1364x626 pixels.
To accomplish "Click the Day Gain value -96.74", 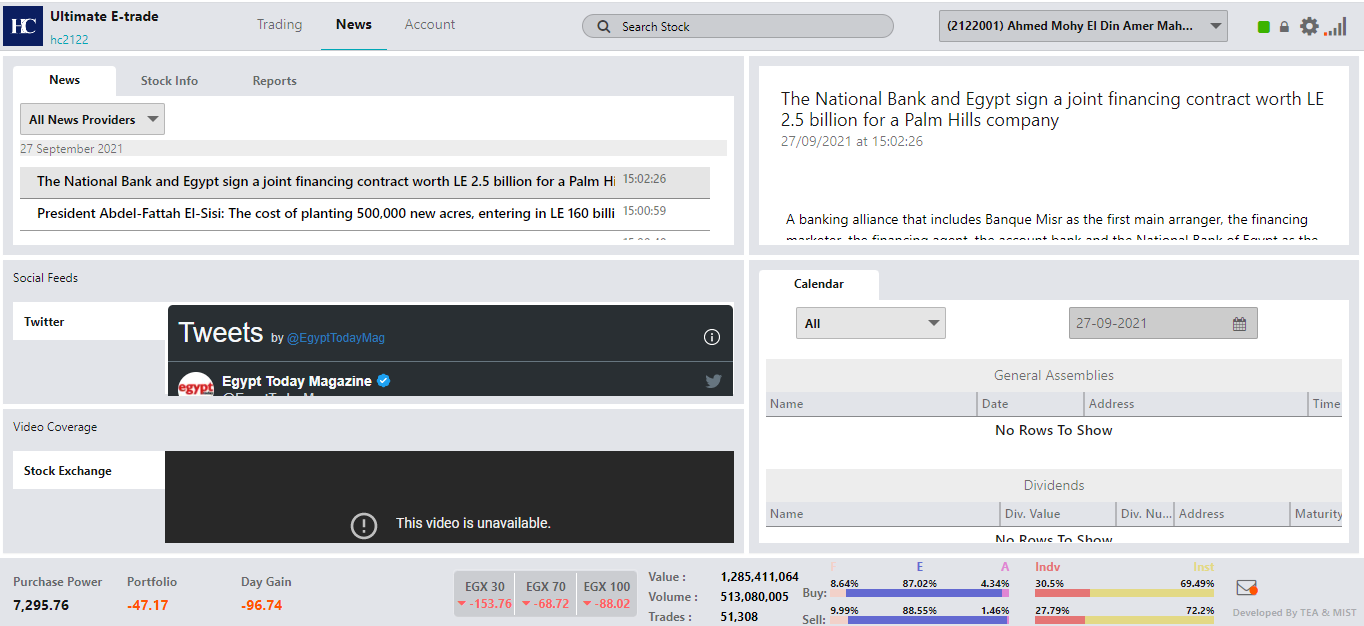I will point(262,605).
